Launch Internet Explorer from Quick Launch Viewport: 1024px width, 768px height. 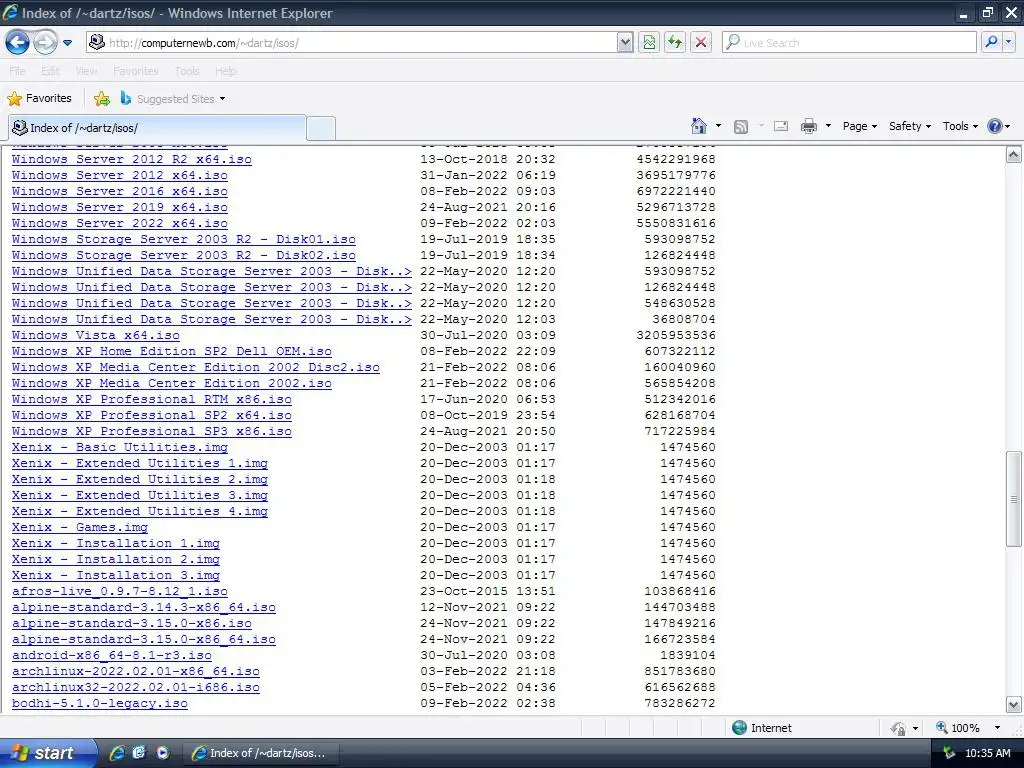[117, 753]
